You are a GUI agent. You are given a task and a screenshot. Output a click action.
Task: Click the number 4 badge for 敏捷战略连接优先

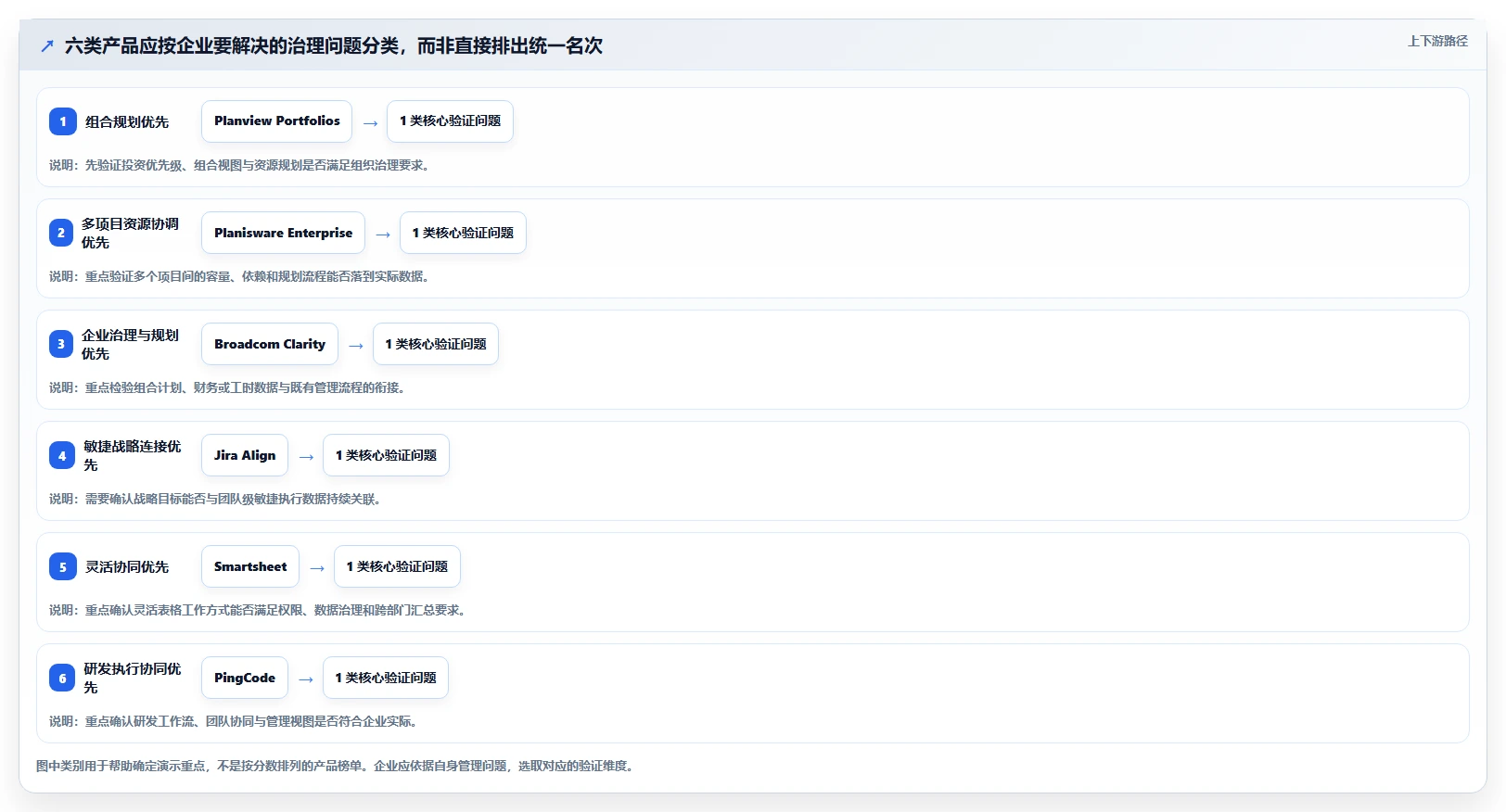point(62,455)
